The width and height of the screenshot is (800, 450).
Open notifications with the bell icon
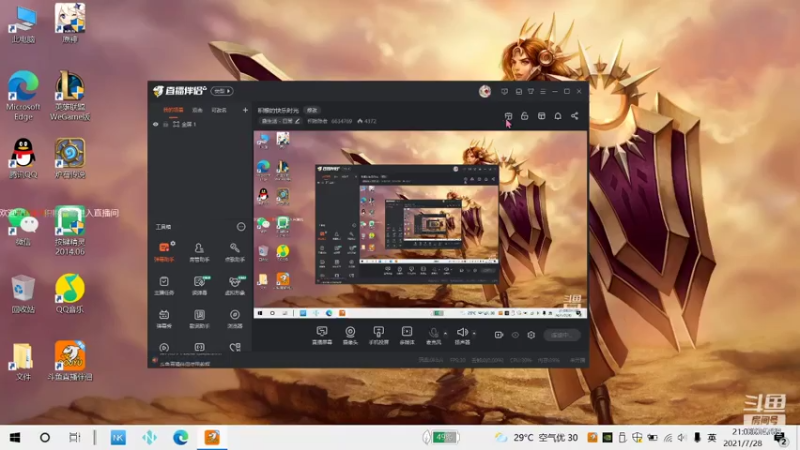coord(558,116)
